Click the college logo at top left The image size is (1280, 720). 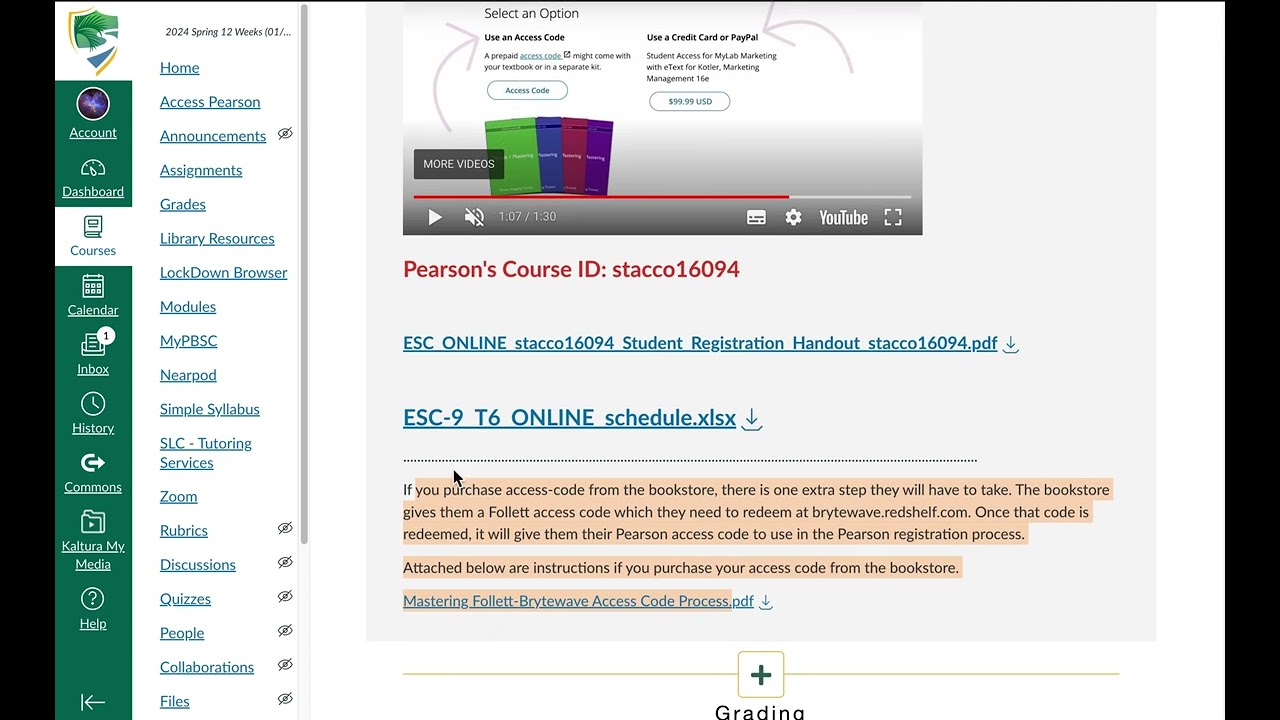(93, 42)
